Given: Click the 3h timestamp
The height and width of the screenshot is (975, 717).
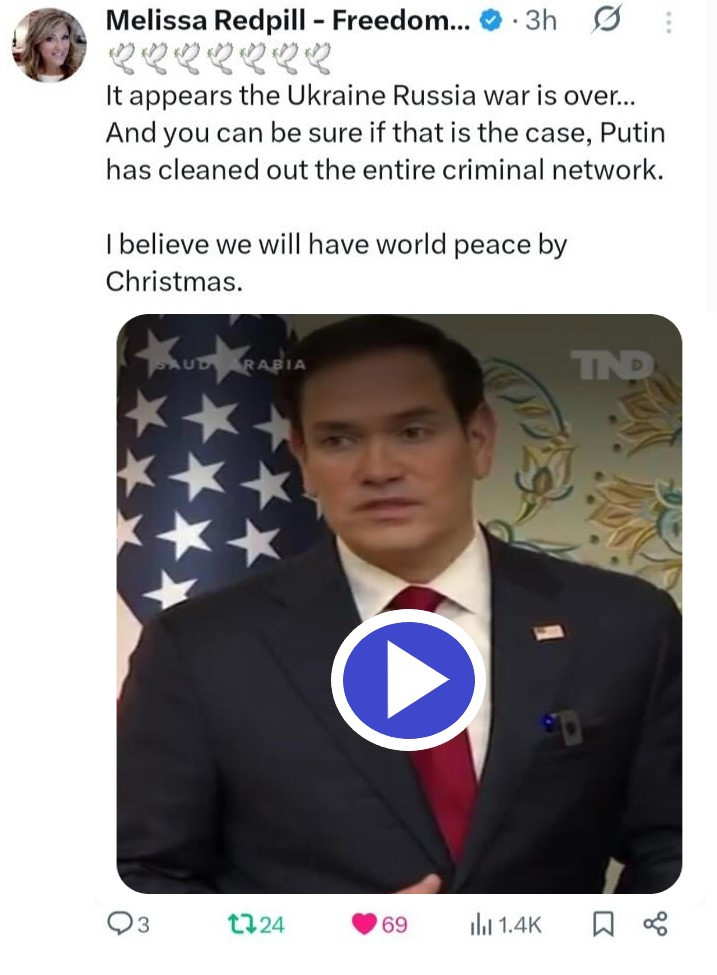Looking at the screenshot, I should 540,21.
